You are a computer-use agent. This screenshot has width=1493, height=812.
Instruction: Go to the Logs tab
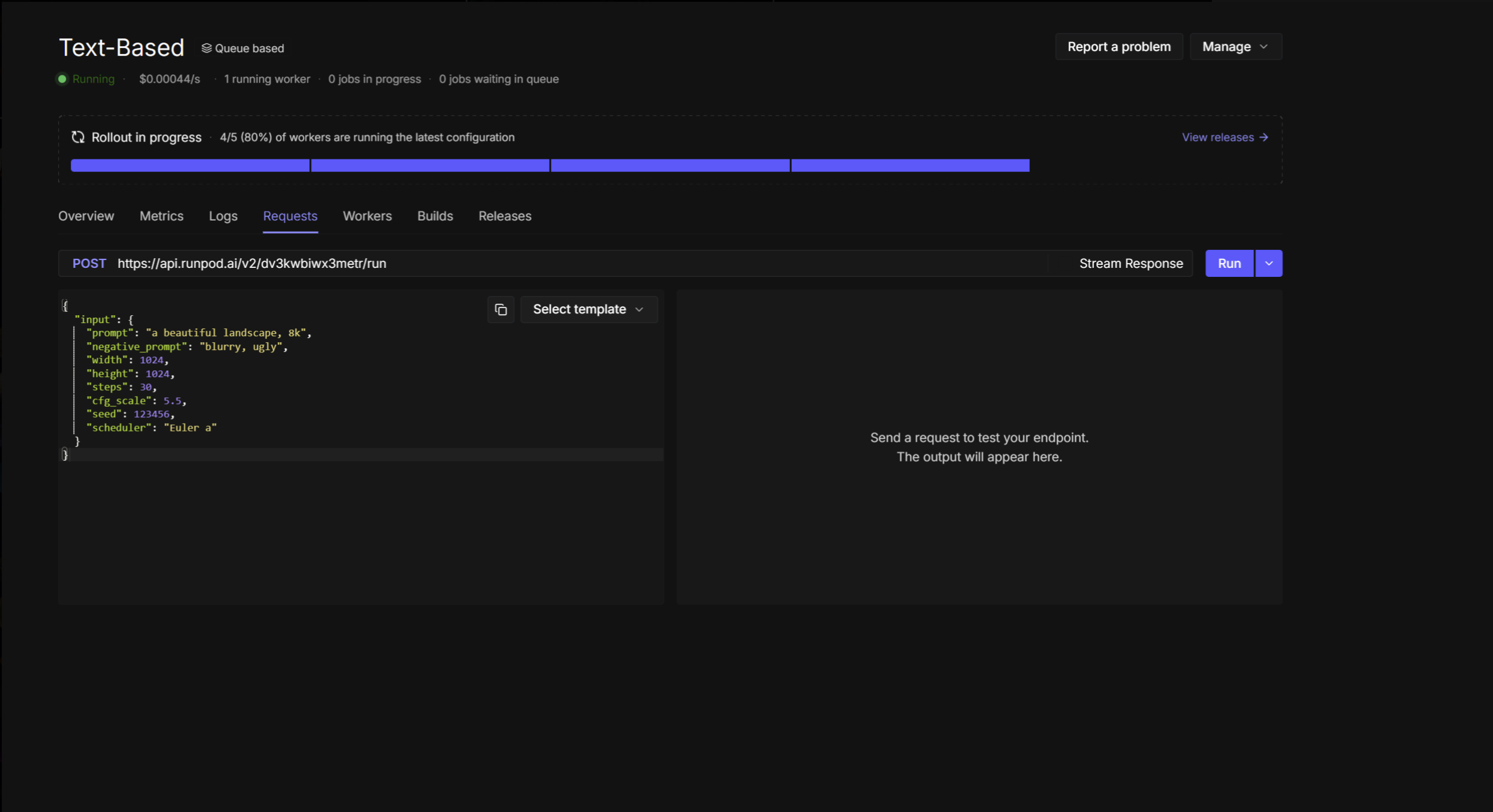click(223, 216)
